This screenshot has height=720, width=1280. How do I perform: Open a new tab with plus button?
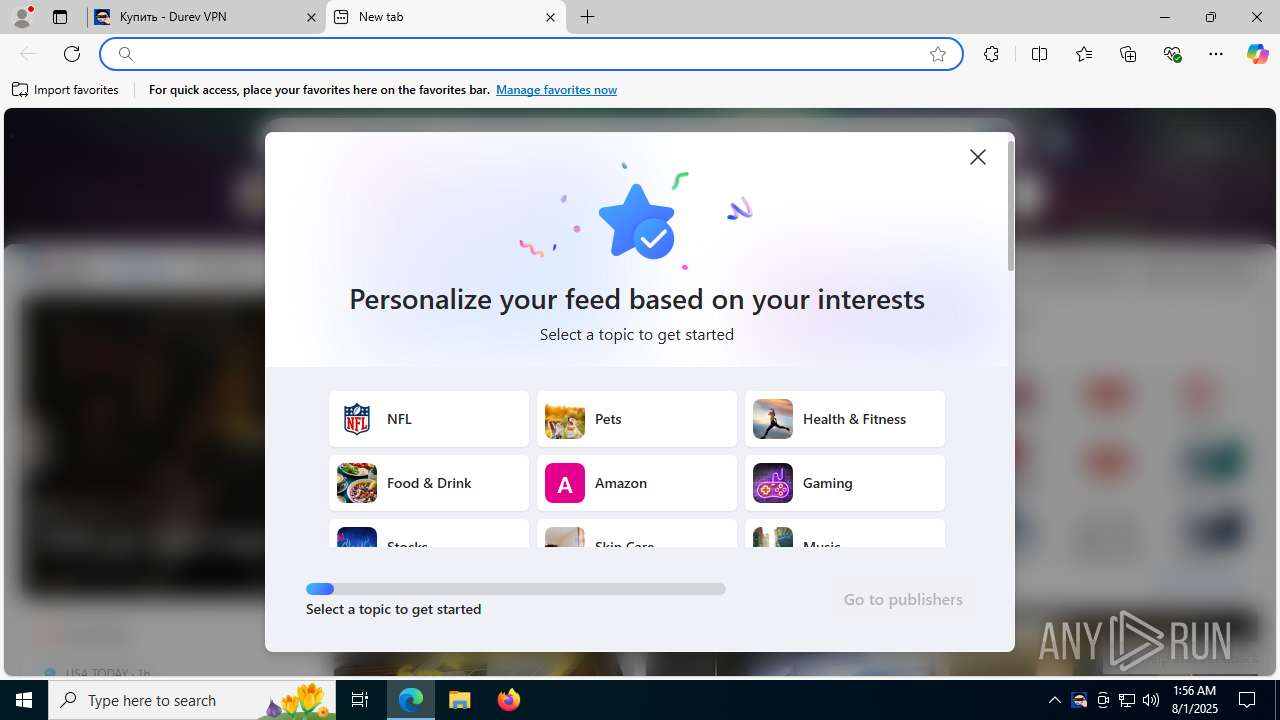(x=588, y=17)
